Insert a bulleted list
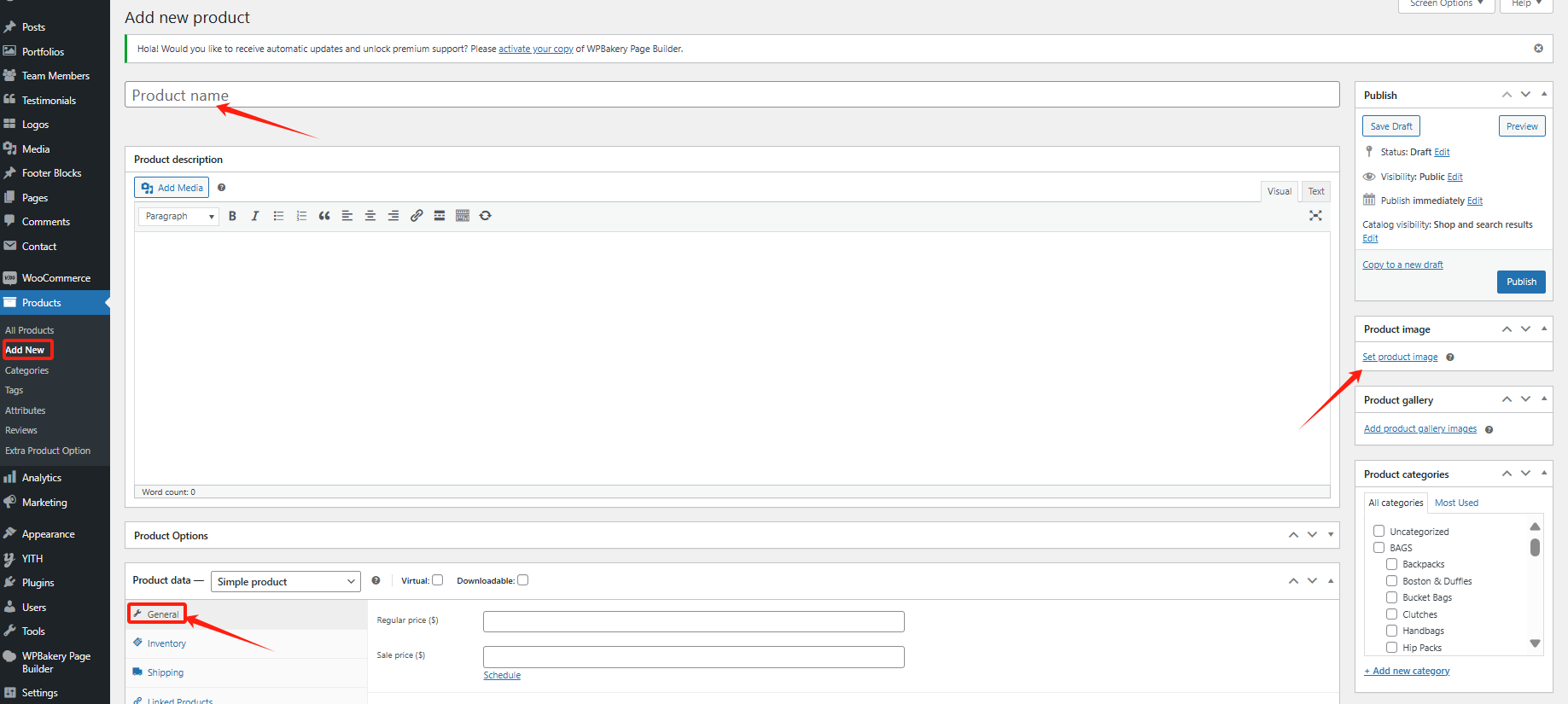This screenshot has height=704, width=1568. pos(278,216)
